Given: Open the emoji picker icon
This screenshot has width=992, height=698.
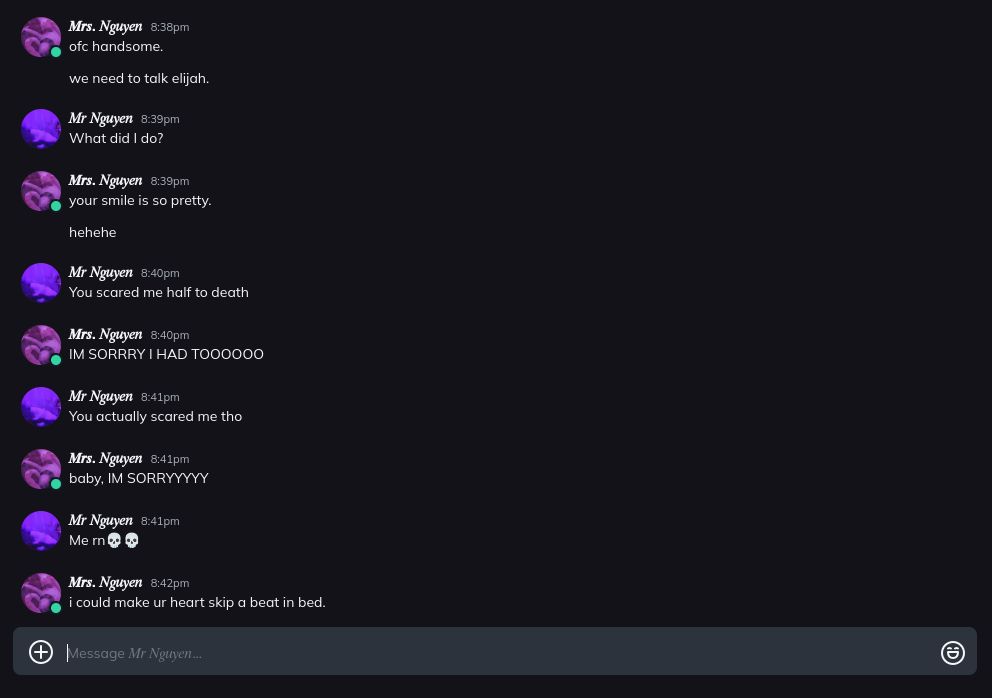Looking at the screenshot, I should pos(953,652).
